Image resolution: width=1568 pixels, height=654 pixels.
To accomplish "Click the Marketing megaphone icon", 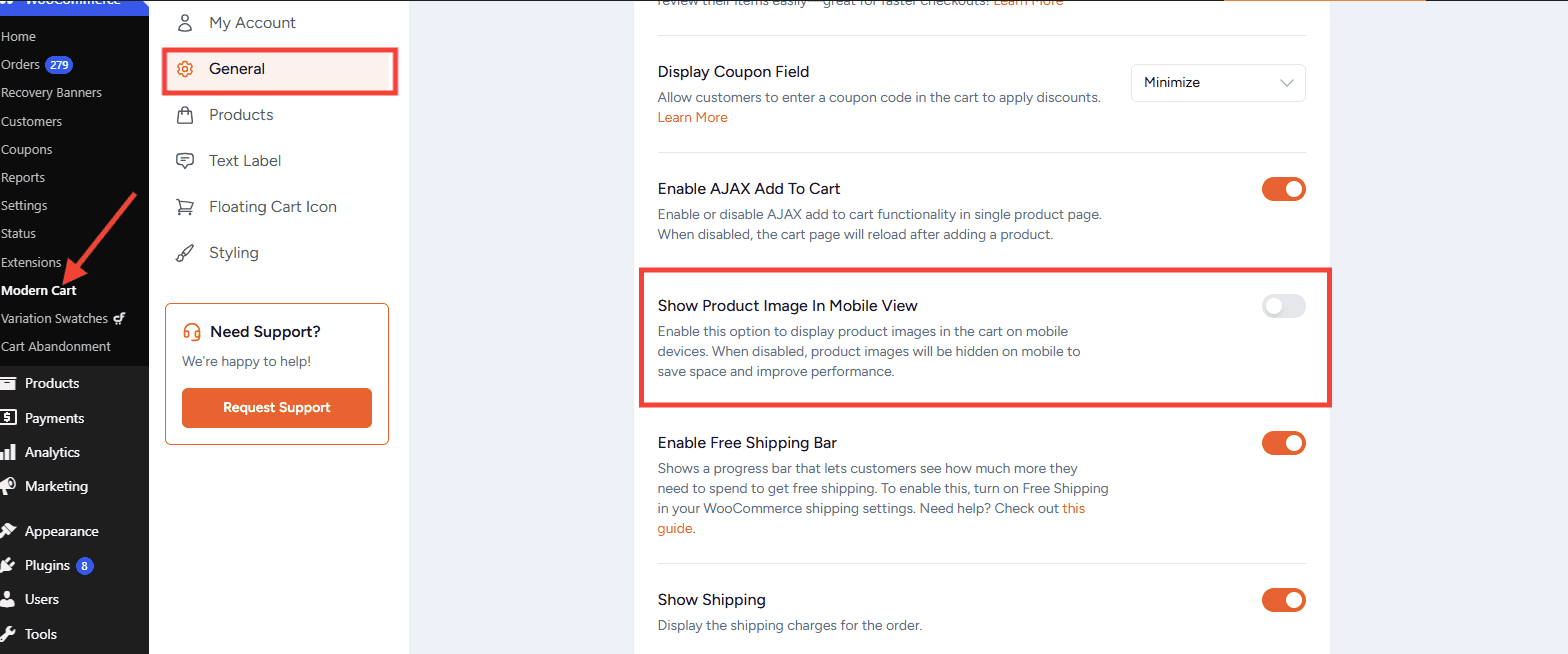I will [8, 486].
